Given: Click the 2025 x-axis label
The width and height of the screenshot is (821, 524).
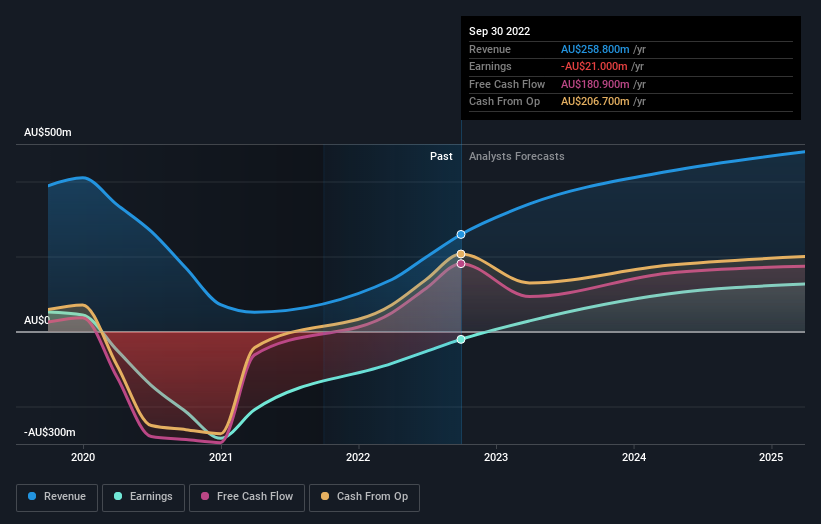Looking at the screenshot, I should (x=771, y=458).
